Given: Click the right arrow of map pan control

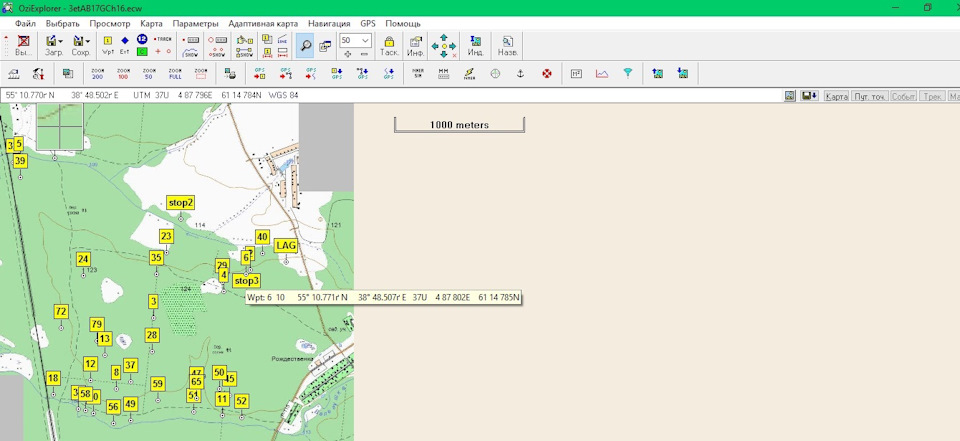Looking at the screenshot, I should [453, 46].
